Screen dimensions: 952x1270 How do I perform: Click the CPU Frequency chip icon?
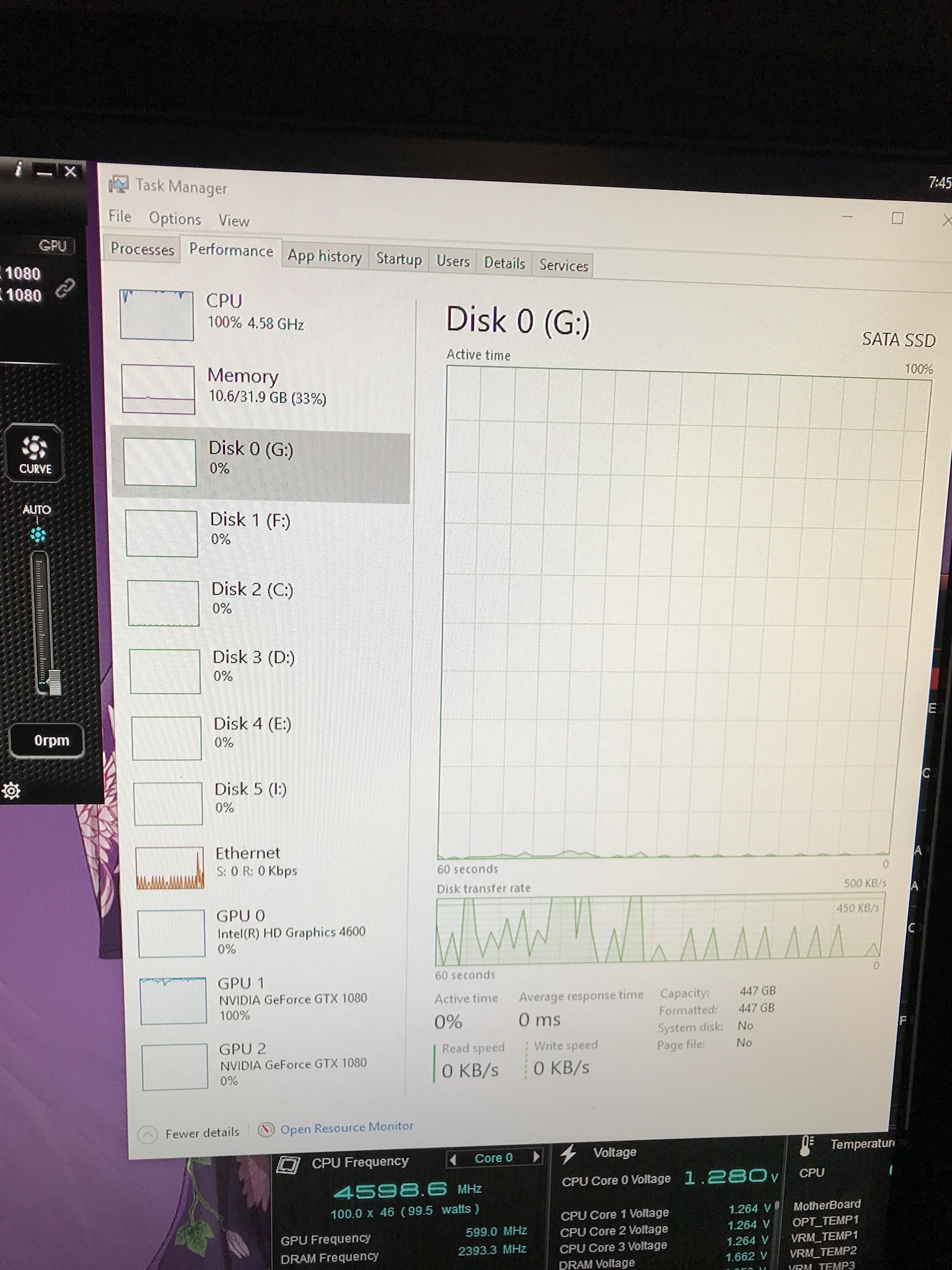tap(288, 1165)
